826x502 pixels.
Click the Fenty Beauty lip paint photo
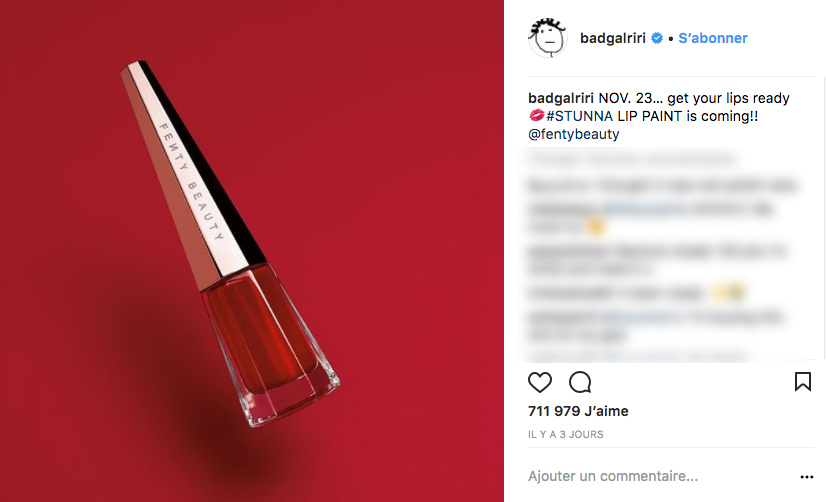coord(252,251)
